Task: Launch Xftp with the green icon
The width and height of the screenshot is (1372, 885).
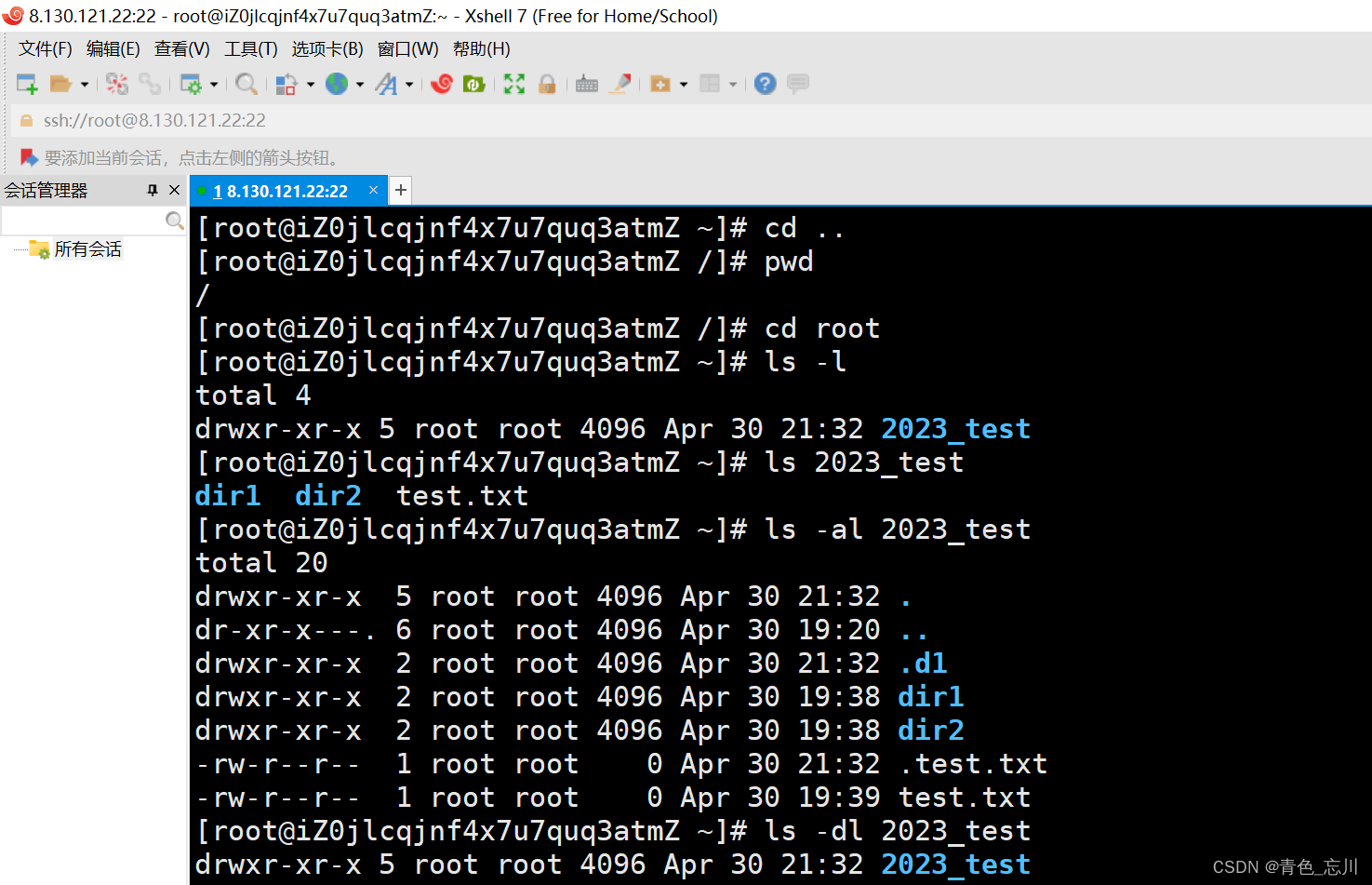Action: [x=474, y=84]
